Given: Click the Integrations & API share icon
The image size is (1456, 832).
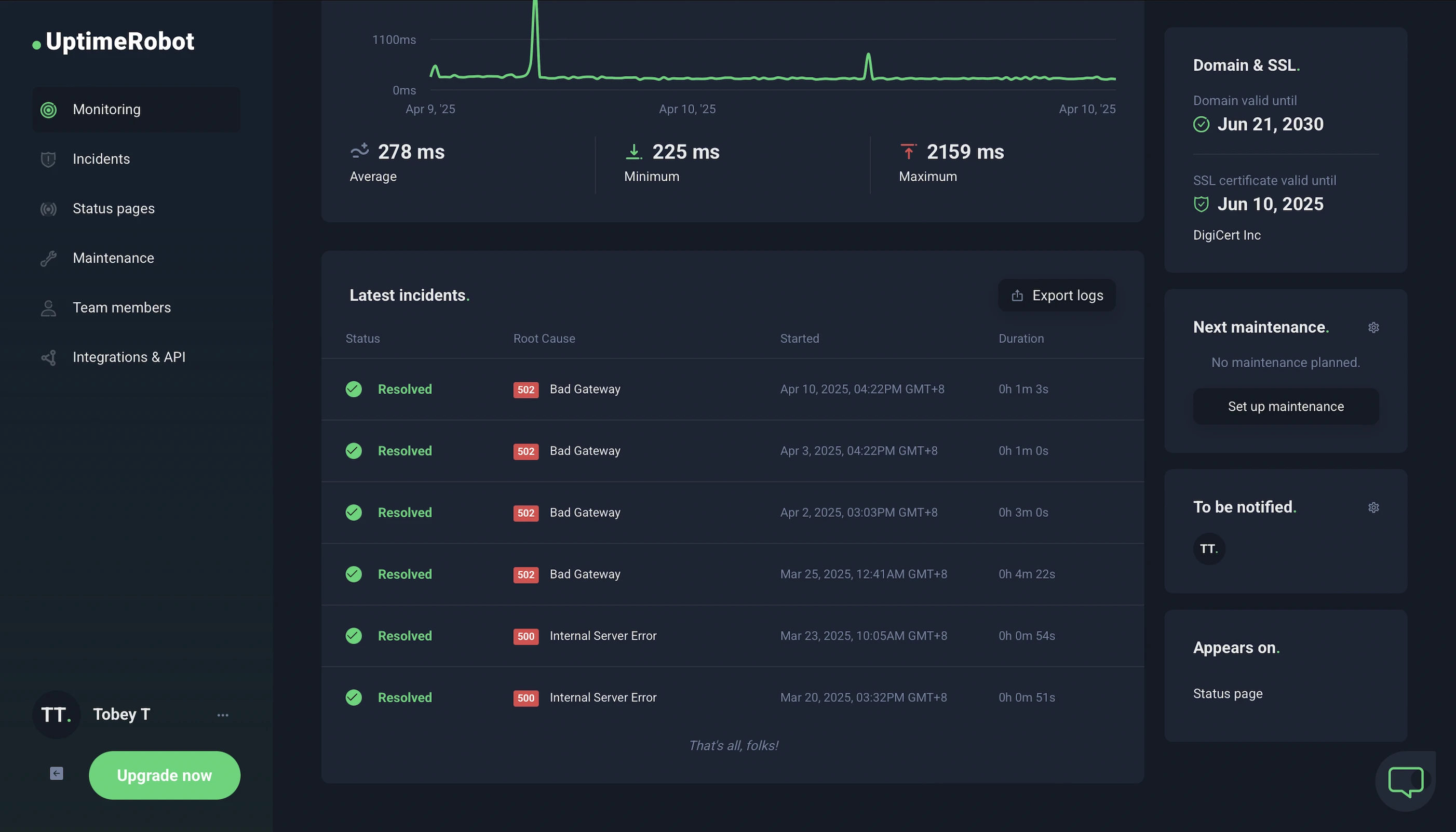Looking at the screenshot, I should [x=49, y=358].
